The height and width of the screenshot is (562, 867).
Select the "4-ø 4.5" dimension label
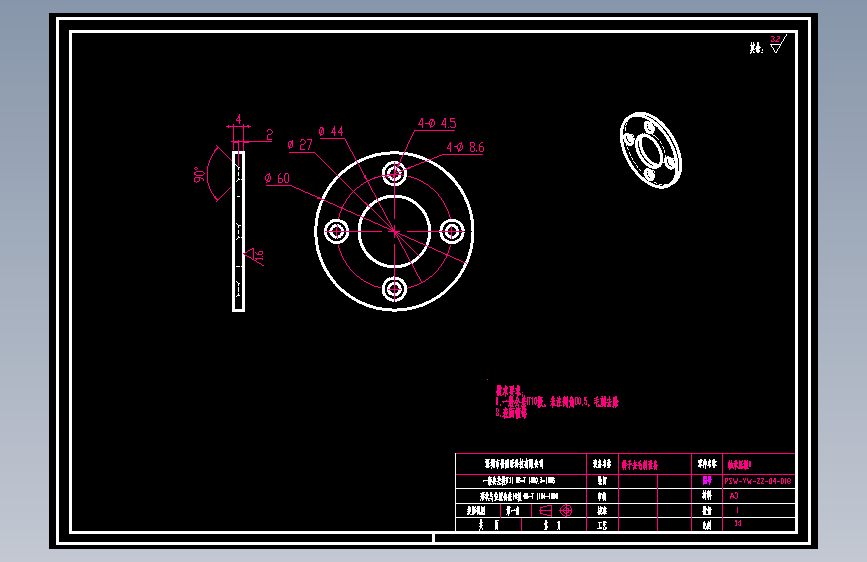(x=437, y=123)
